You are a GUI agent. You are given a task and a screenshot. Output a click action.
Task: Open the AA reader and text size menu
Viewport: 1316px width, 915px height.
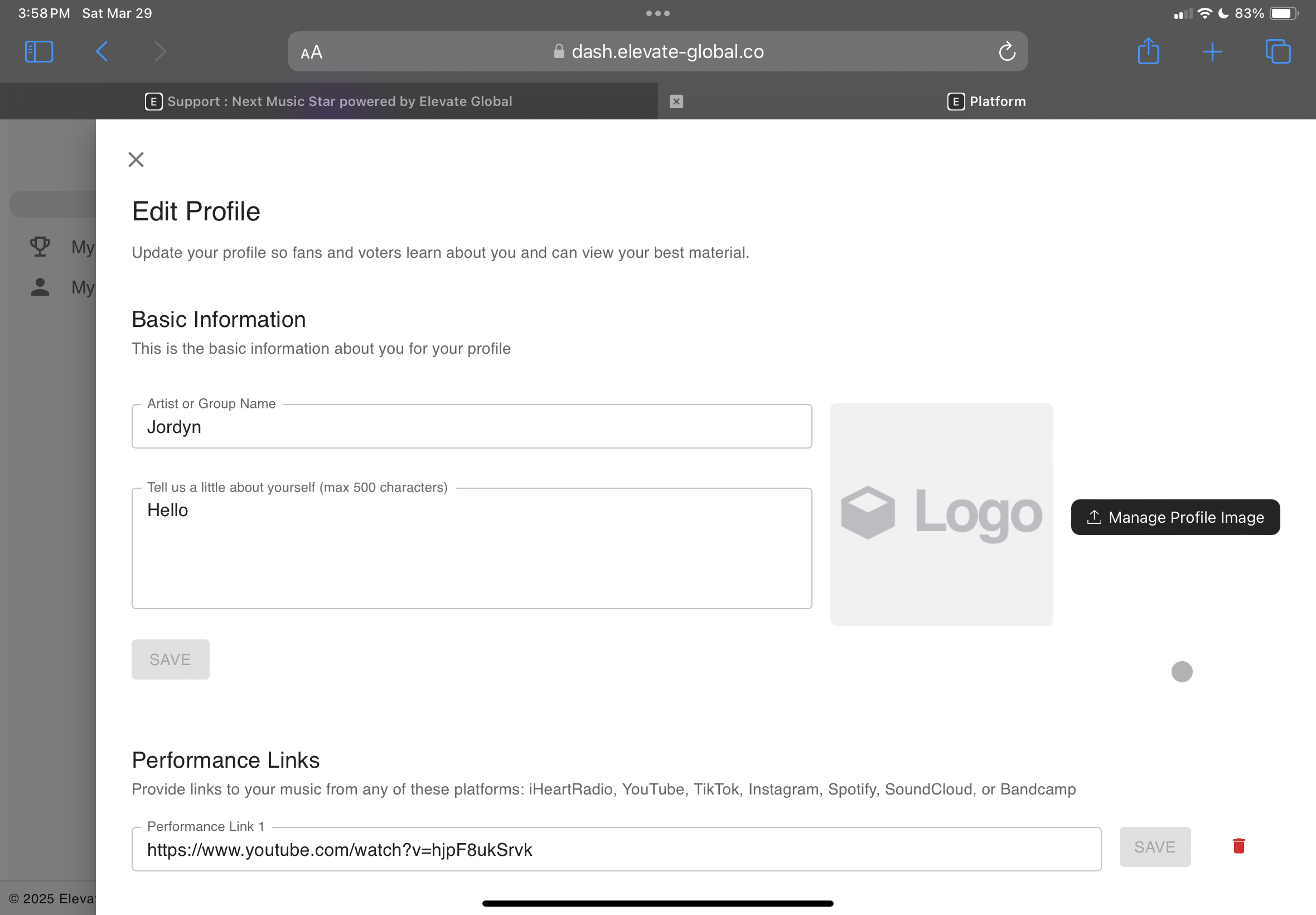point(312,53)
